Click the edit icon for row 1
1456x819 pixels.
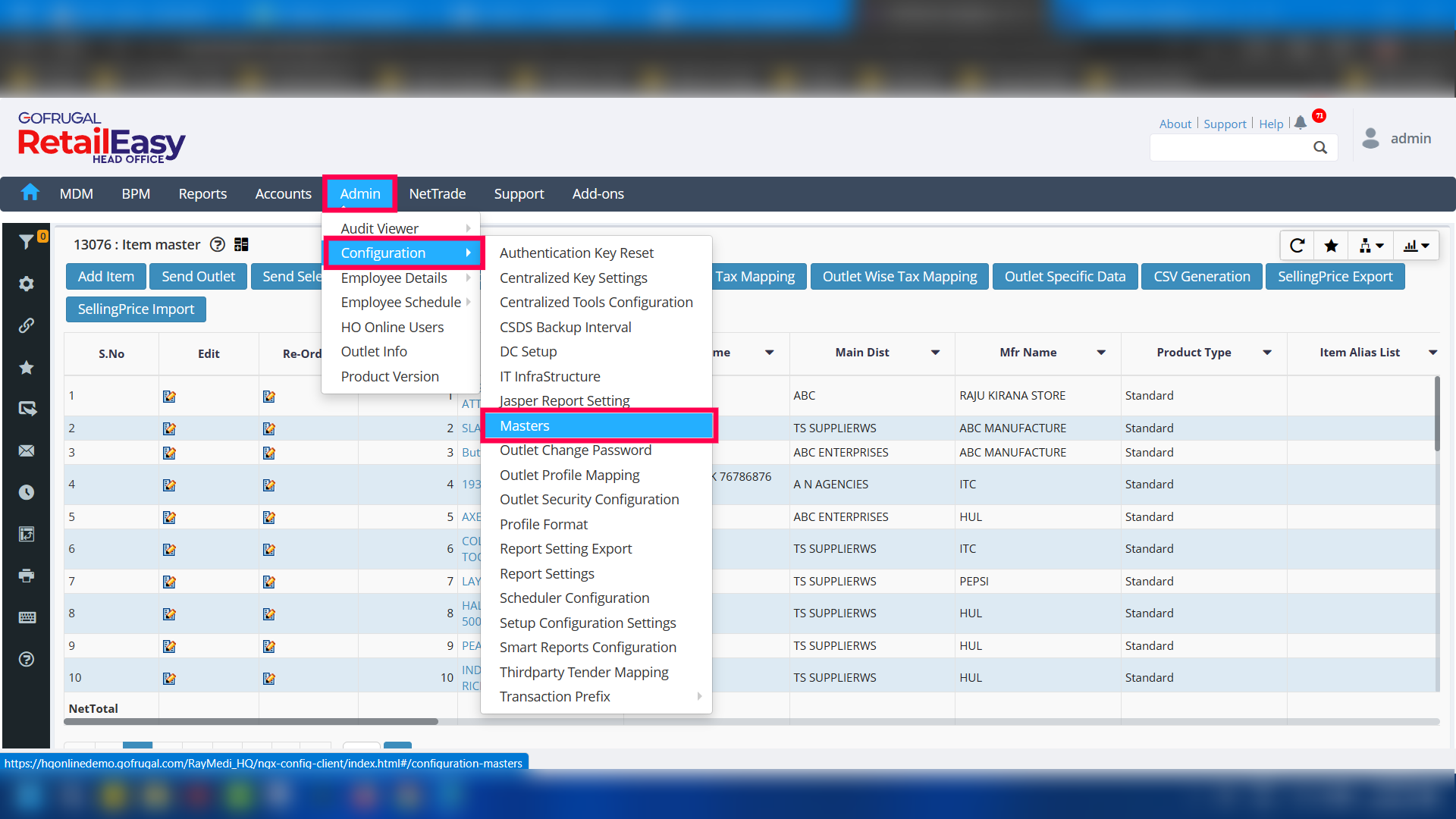(169, 397)
